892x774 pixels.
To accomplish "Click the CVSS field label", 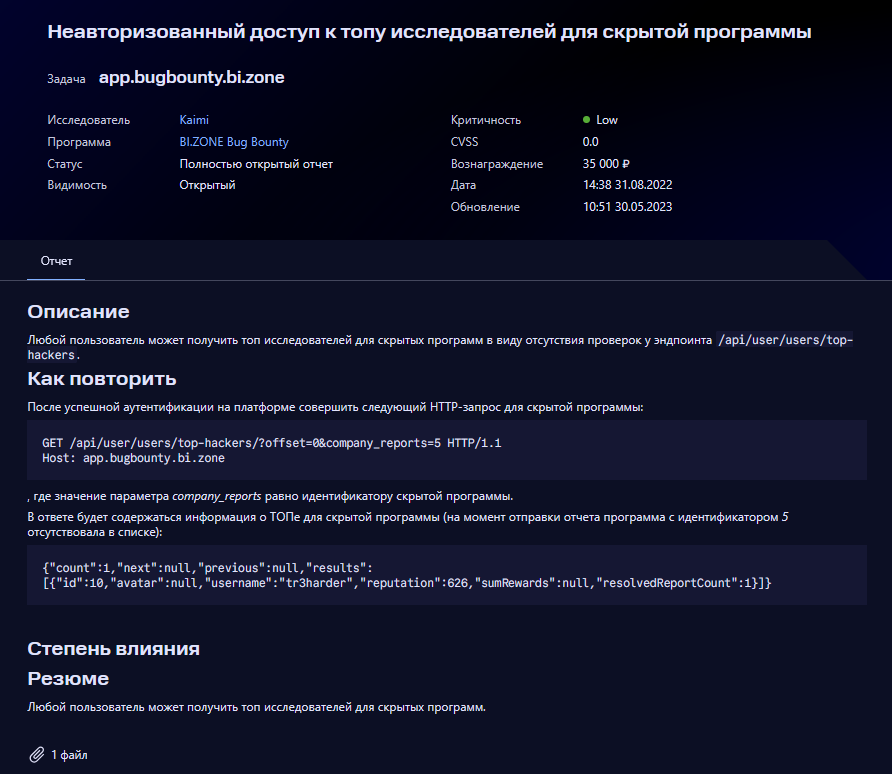I will click(x=464, y=142).
